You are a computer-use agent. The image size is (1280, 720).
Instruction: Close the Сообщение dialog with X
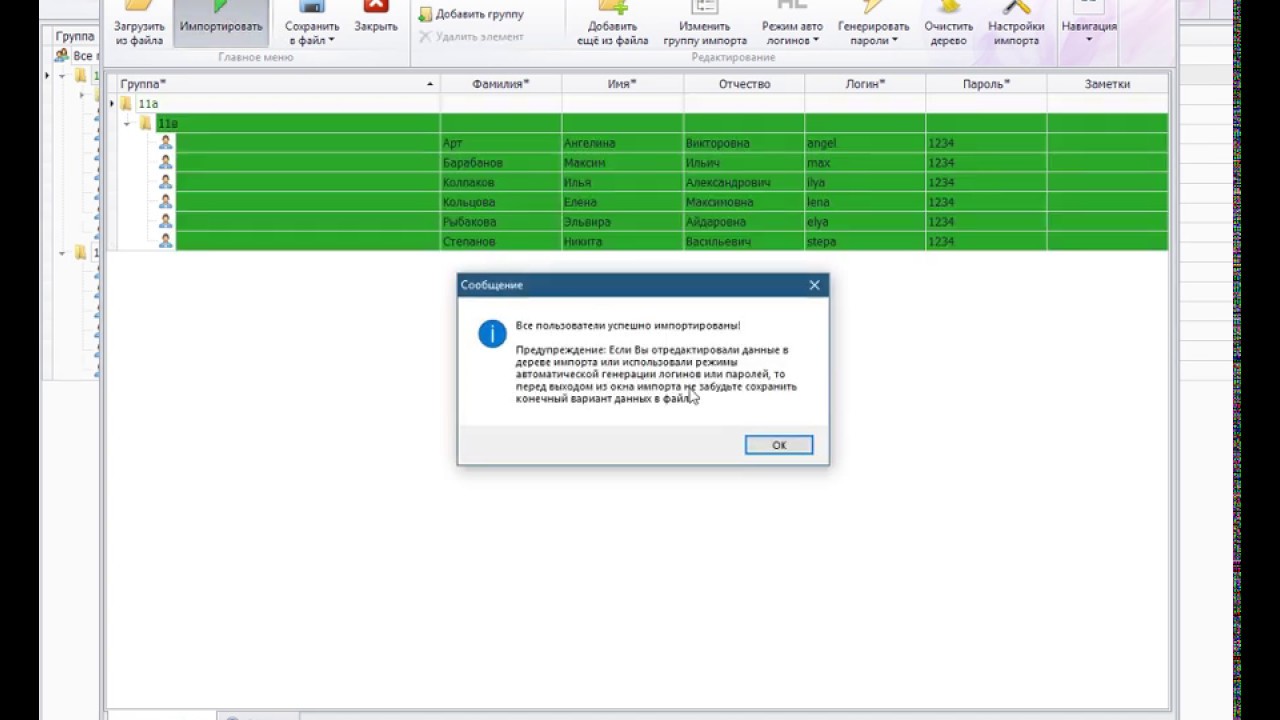click(x=814, y=285)
